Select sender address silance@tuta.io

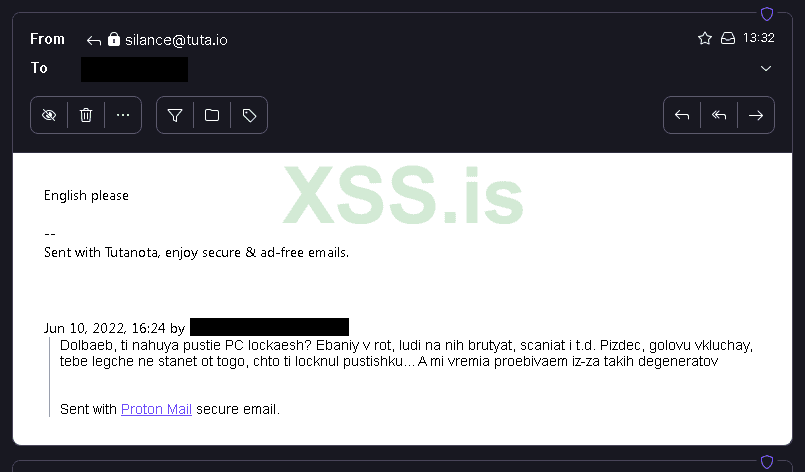point(176,40)
